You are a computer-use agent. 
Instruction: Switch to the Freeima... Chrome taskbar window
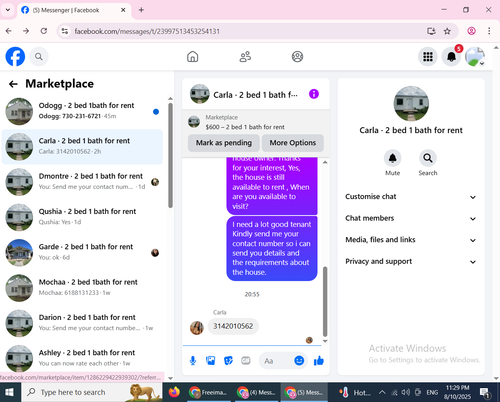click(x=209, y=392)
